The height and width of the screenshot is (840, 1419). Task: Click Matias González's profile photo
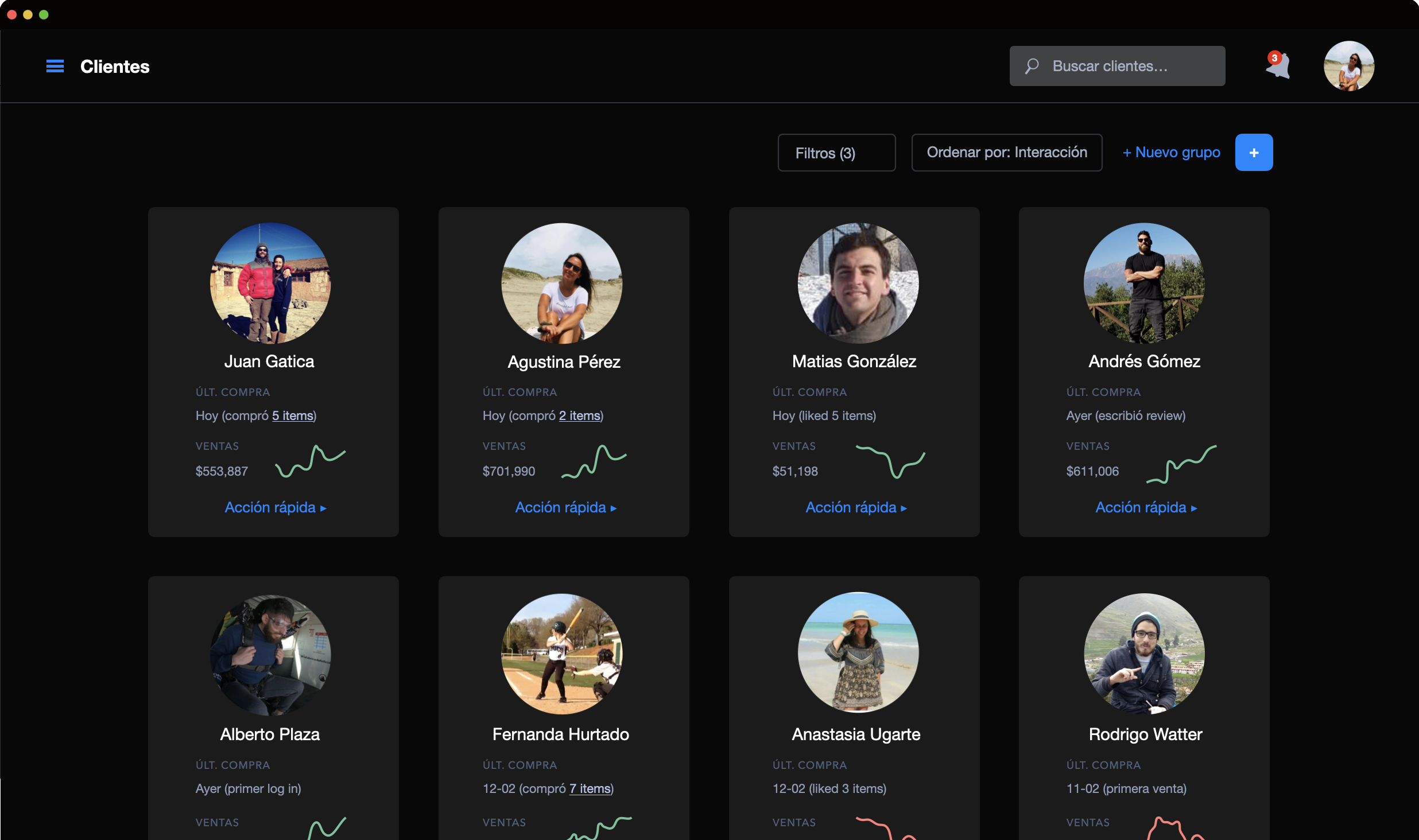click(858, 283)
